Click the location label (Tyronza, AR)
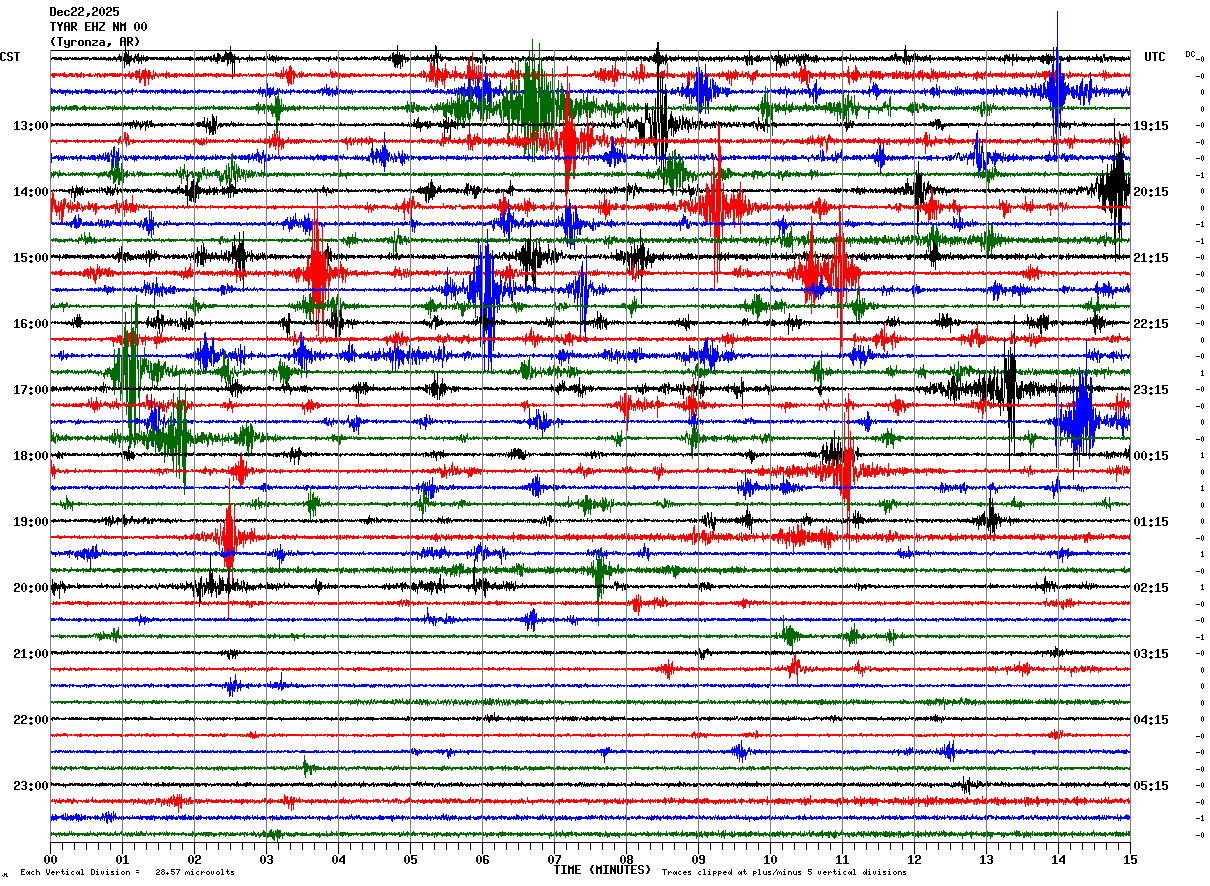 pos(95,42)
